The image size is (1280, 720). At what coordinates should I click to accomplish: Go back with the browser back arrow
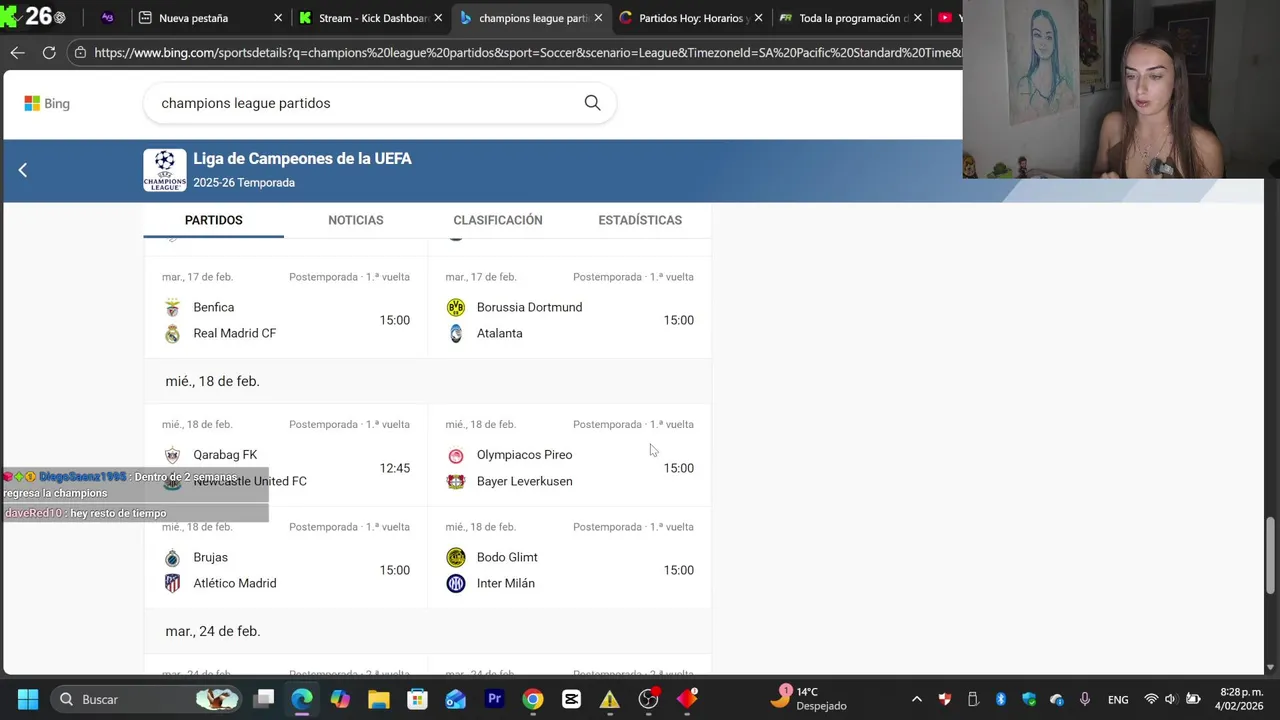pyautogui.click(x=17, y=53)
